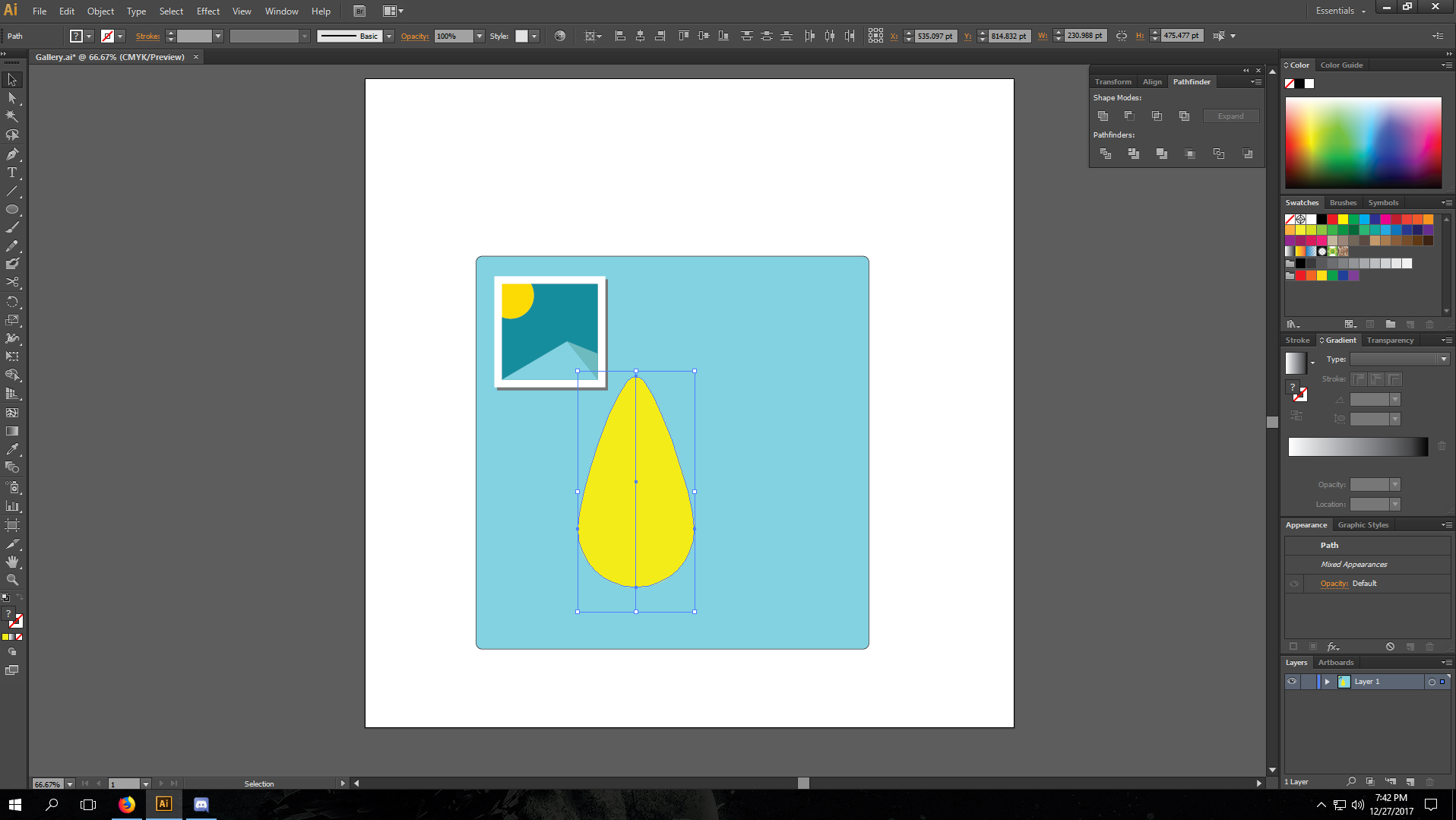Toggle Opacity attribute visibility in Appearance panel

[1294, 584]
